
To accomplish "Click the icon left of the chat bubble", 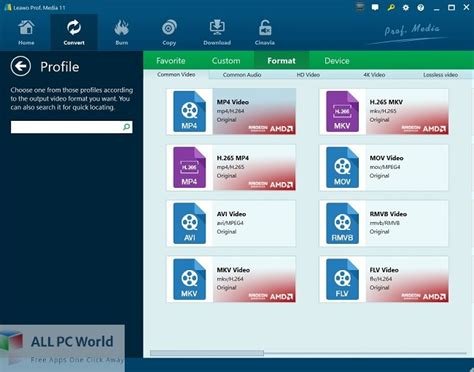I will (x=360, y=7).
